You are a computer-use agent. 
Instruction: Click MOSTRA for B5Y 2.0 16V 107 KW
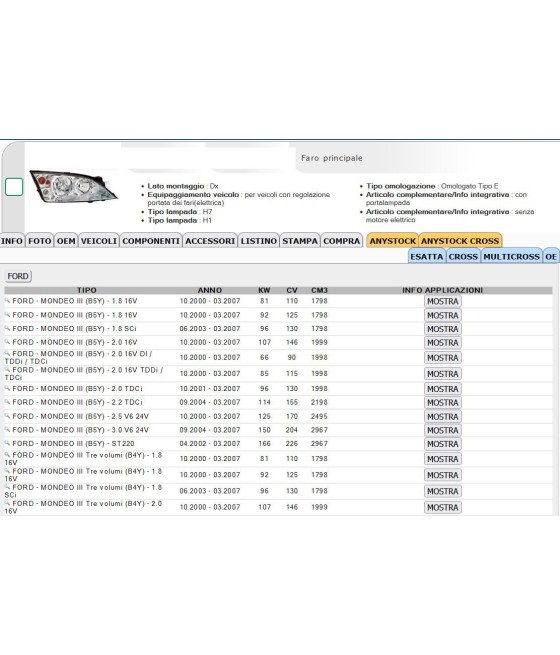coord(443,343)
